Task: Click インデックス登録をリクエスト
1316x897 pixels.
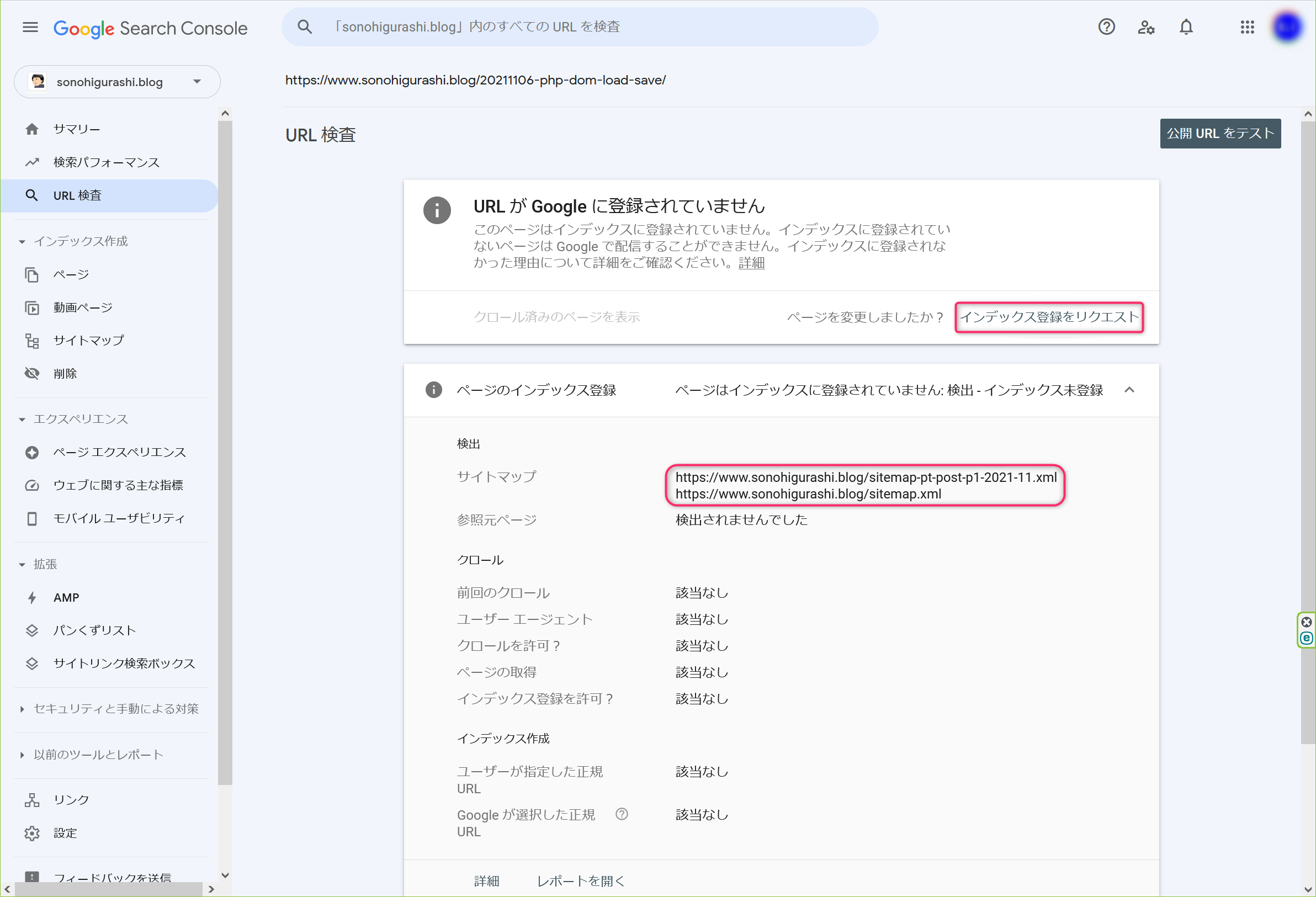Action: [x=1049, y=317]
